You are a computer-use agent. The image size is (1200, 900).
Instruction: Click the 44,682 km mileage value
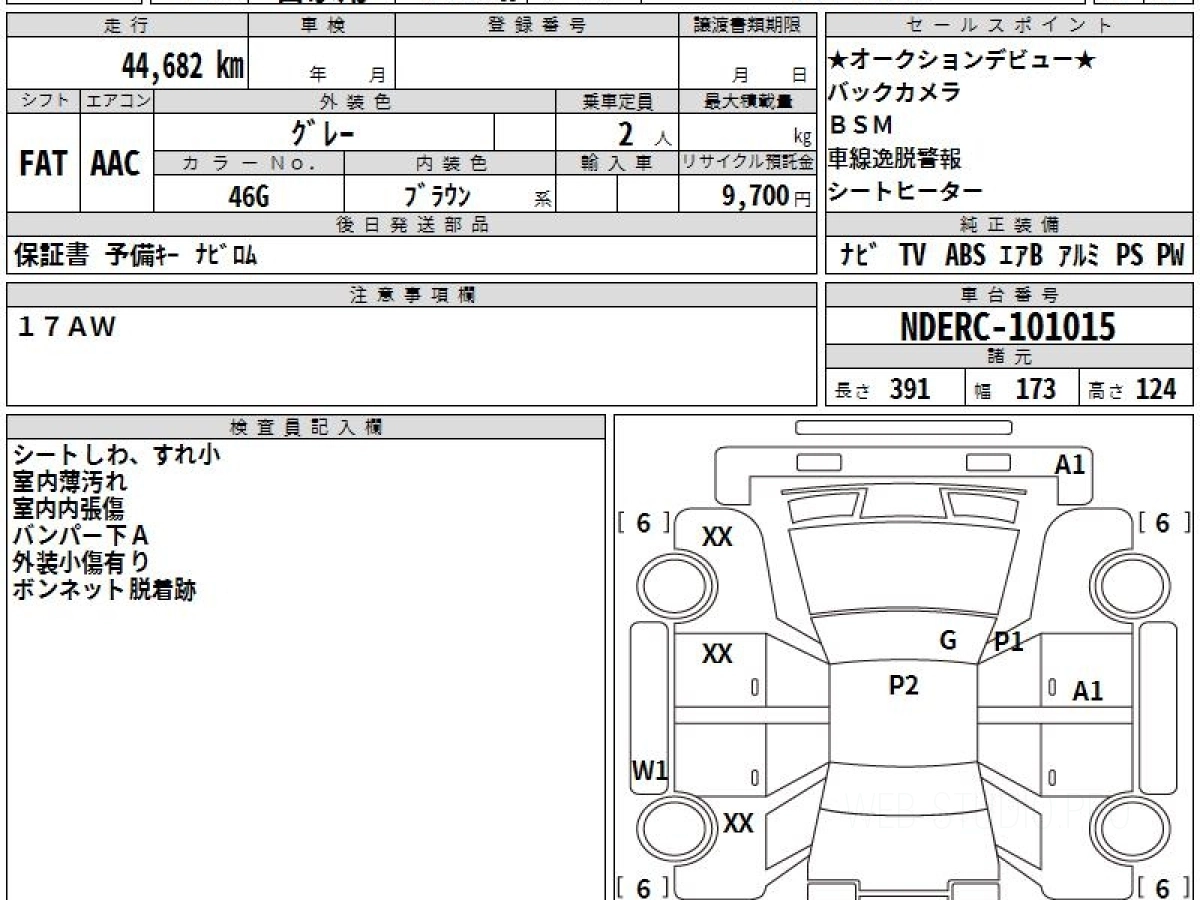click(x=182, y=66)
